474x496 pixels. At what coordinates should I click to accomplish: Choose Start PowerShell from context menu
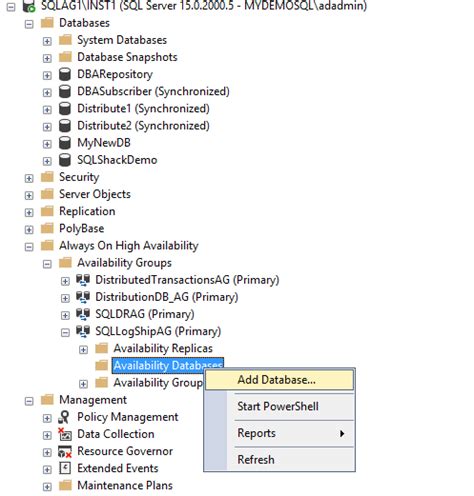click(279, 406)
